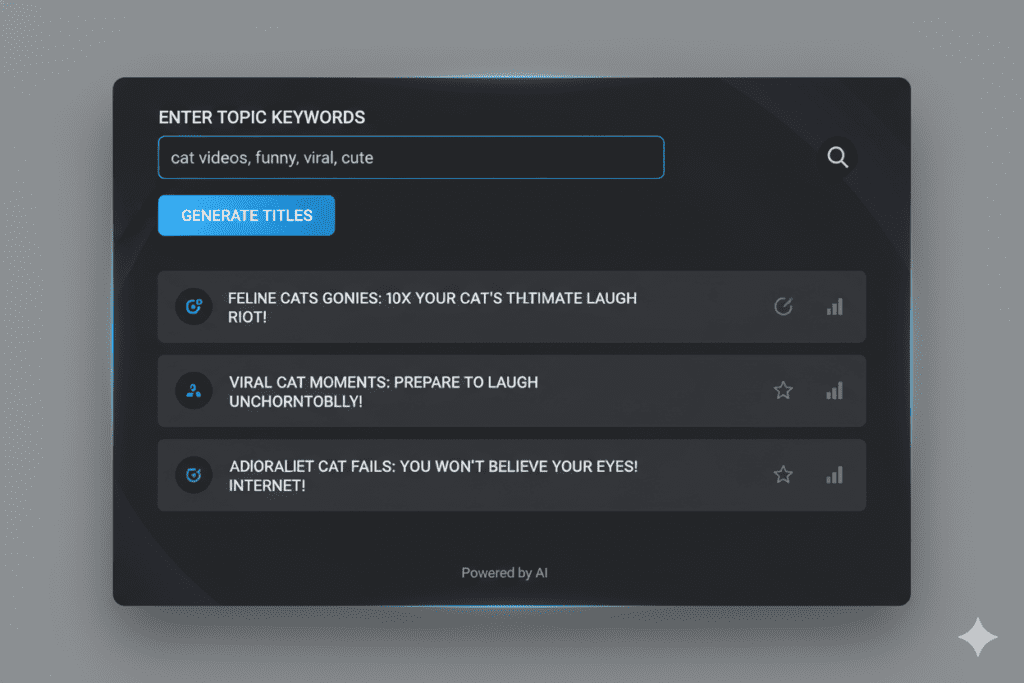The height and width of the screenshot is (683, 1024).
Task: View bar chart stats for "Viral Cat Moments"
Action: coord(834,390)
